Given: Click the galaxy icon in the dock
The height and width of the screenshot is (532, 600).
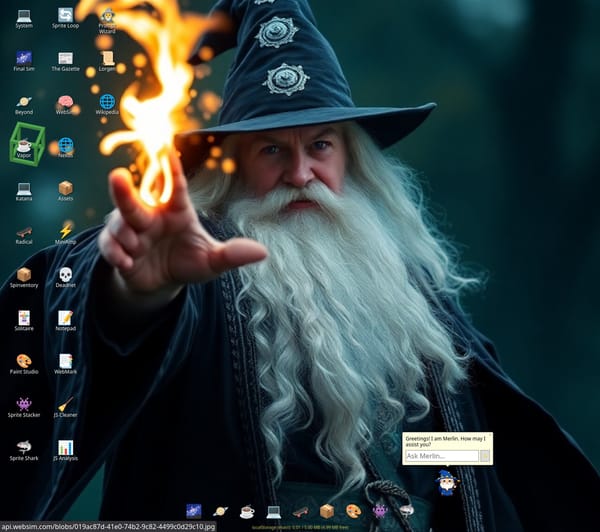Looking at the screenshot, I should (194, 511).
